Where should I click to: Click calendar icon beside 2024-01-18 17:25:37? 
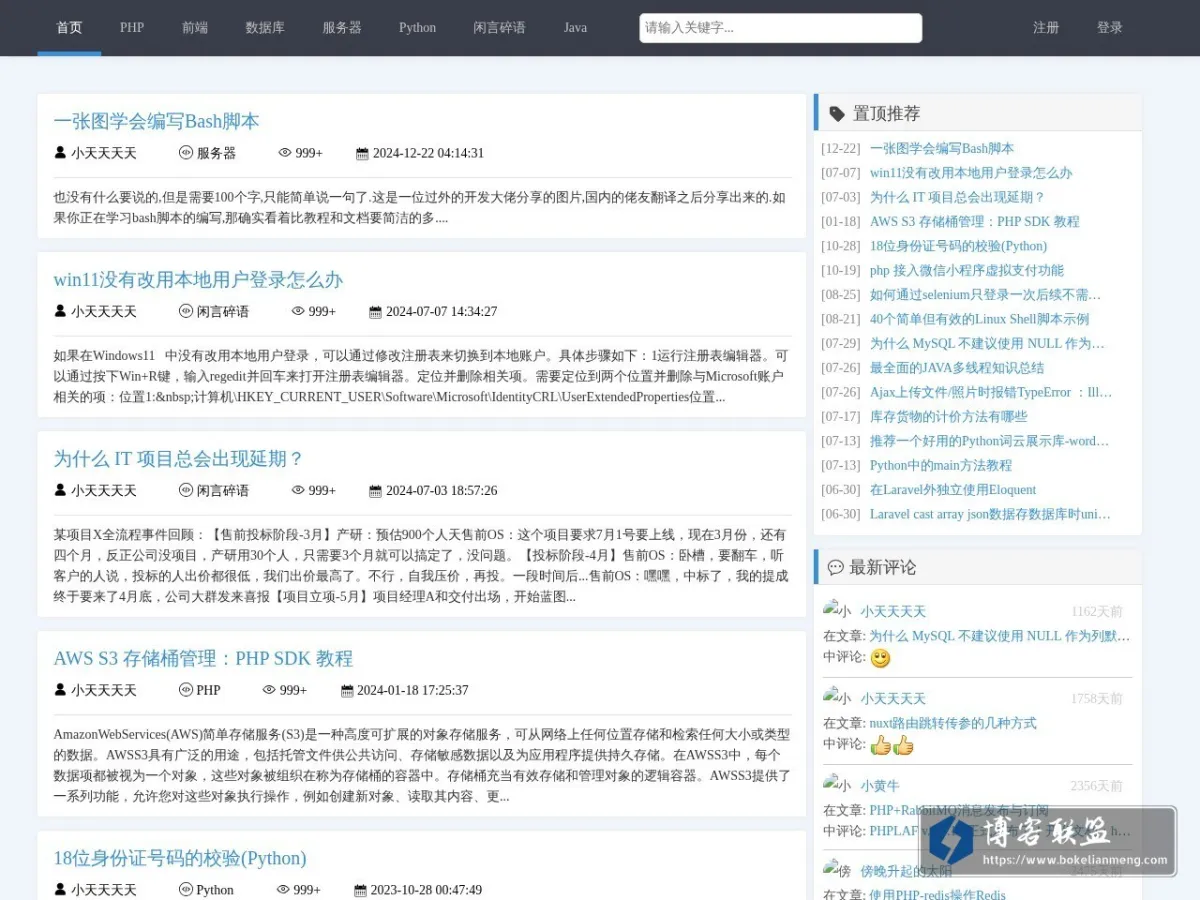click(x=347, y=690)
